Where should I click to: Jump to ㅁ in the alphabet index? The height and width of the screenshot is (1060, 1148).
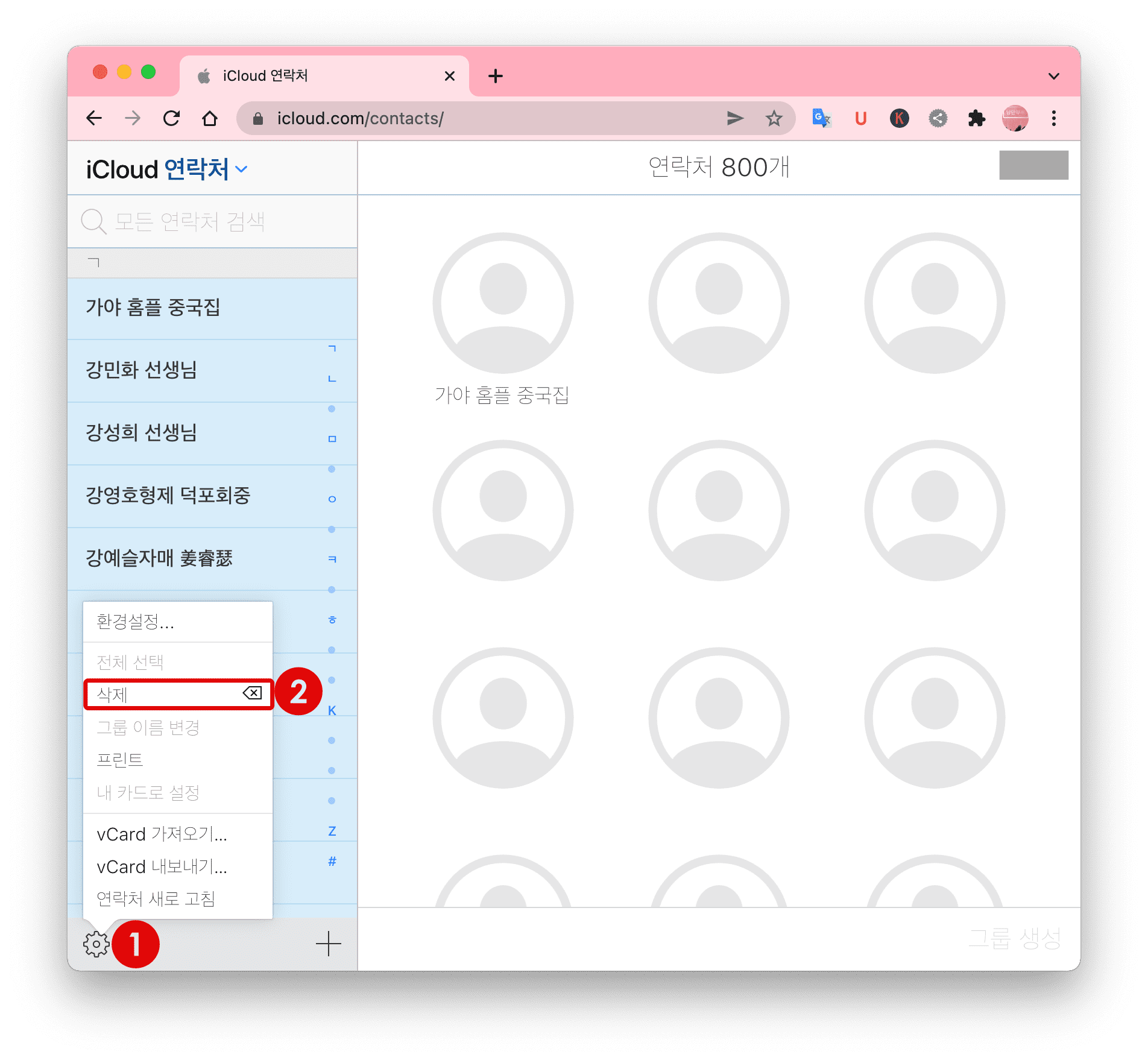[332, 439]
